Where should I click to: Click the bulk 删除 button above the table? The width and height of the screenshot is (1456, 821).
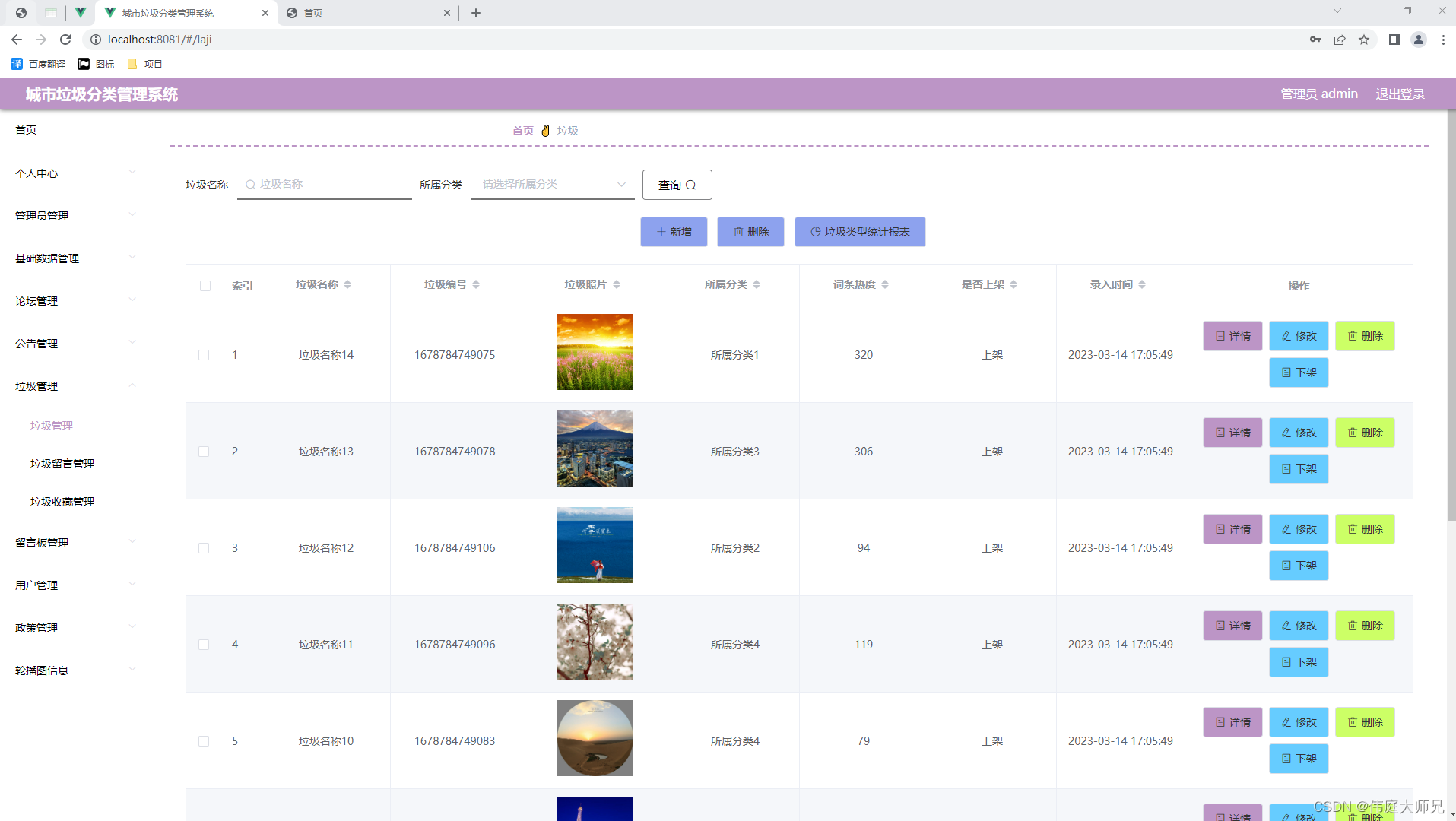click(750, 232)
